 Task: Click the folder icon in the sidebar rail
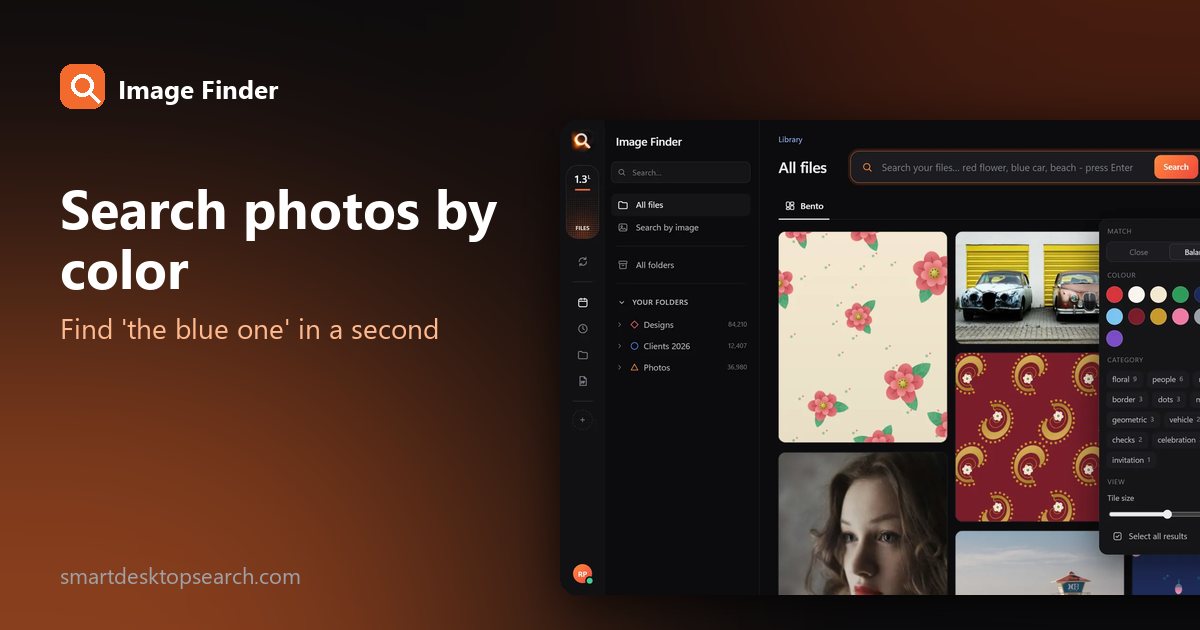coord(582,355)
